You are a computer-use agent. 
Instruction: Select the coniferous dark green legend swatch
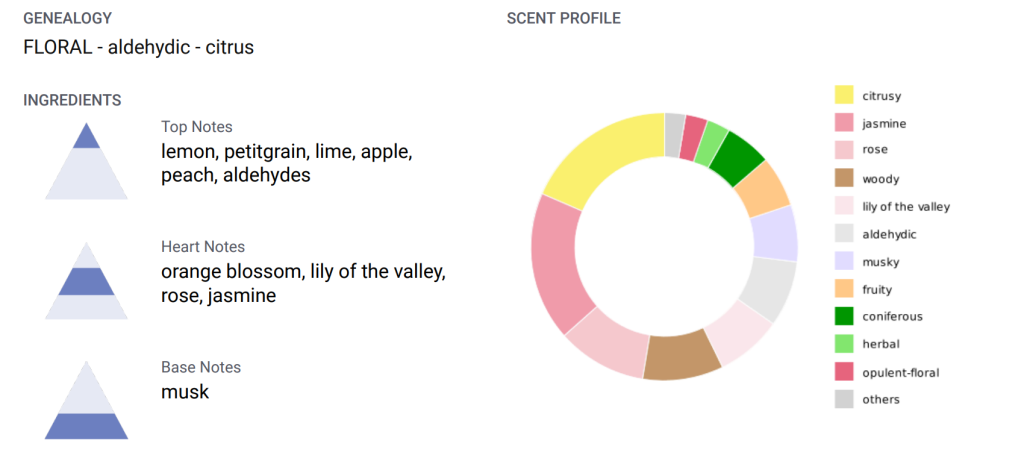[x=844, y=317]
